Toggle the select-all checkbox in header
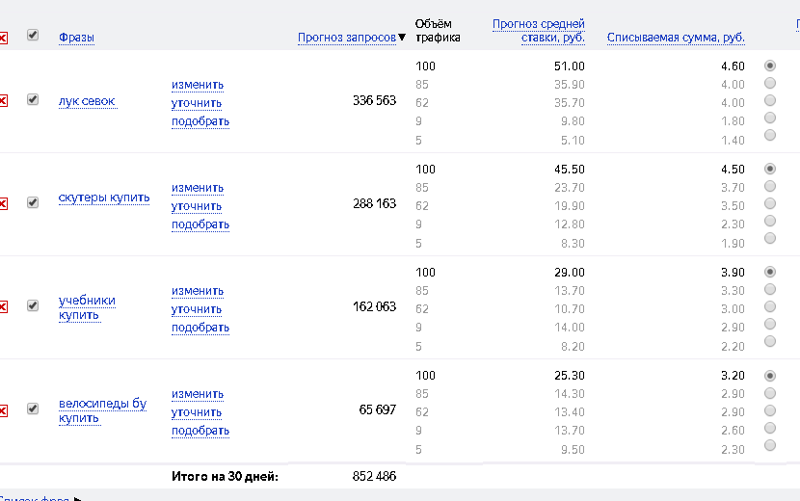The height and width of the screenshot is (501, 800). pyautogui.click(x=33, y=35)
